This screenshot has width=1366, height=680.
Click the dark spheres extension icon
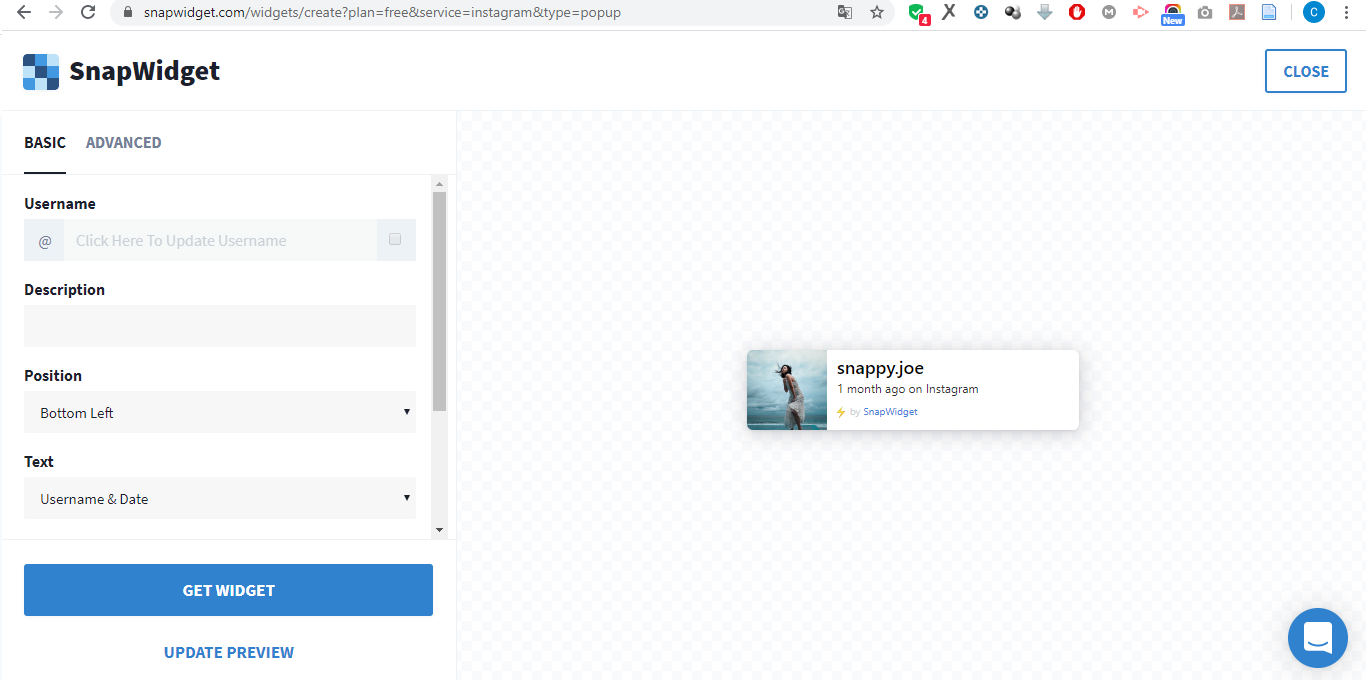[x=1013, y=13]
